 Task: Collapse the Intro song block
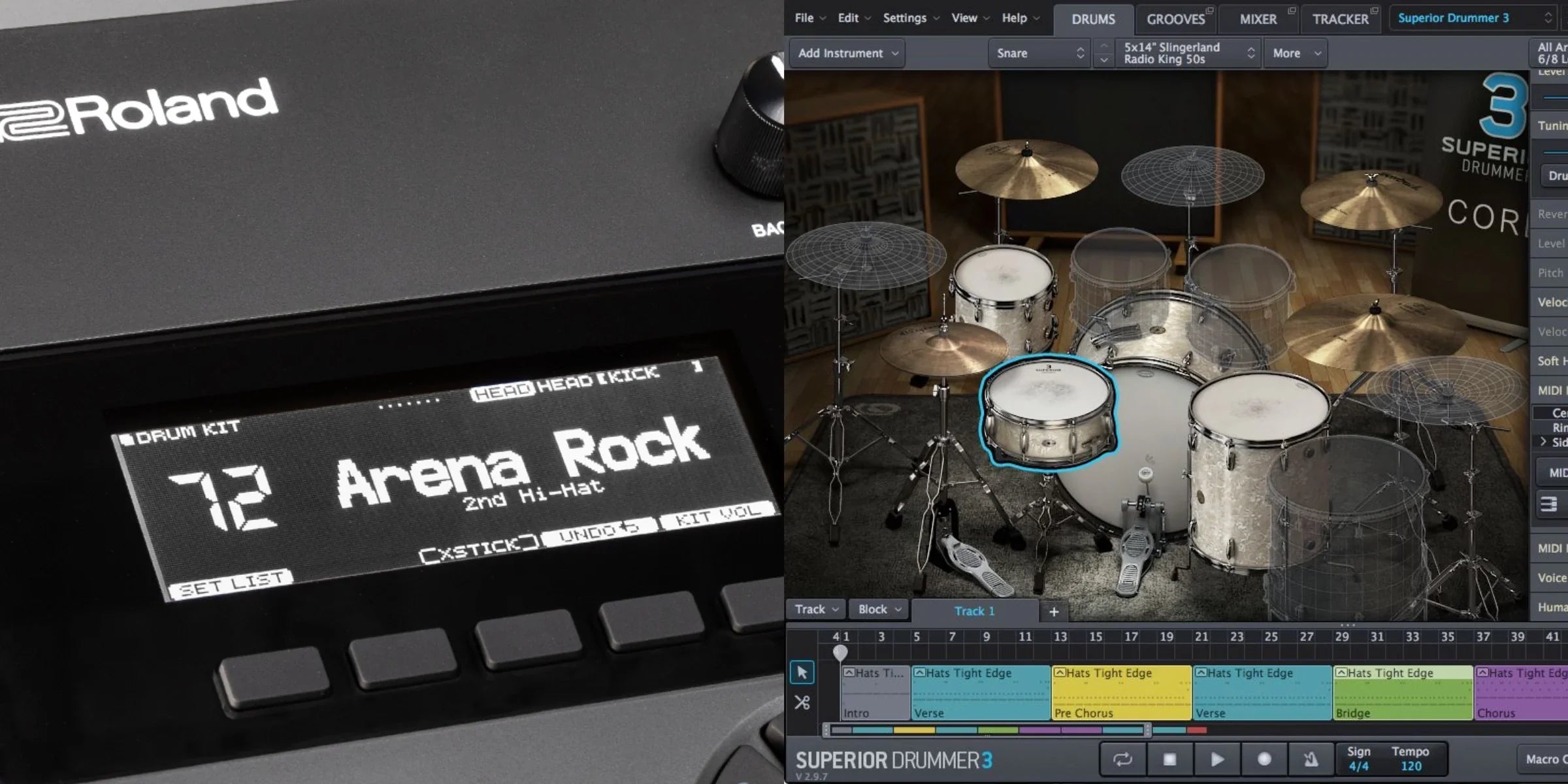coord(849,672)
